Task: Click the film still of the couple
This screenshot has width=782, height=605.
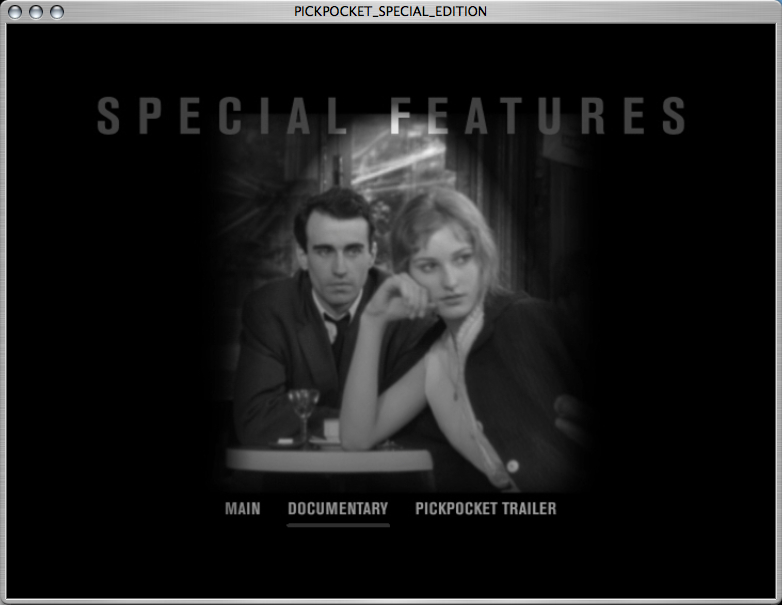Action: point(401,304)
